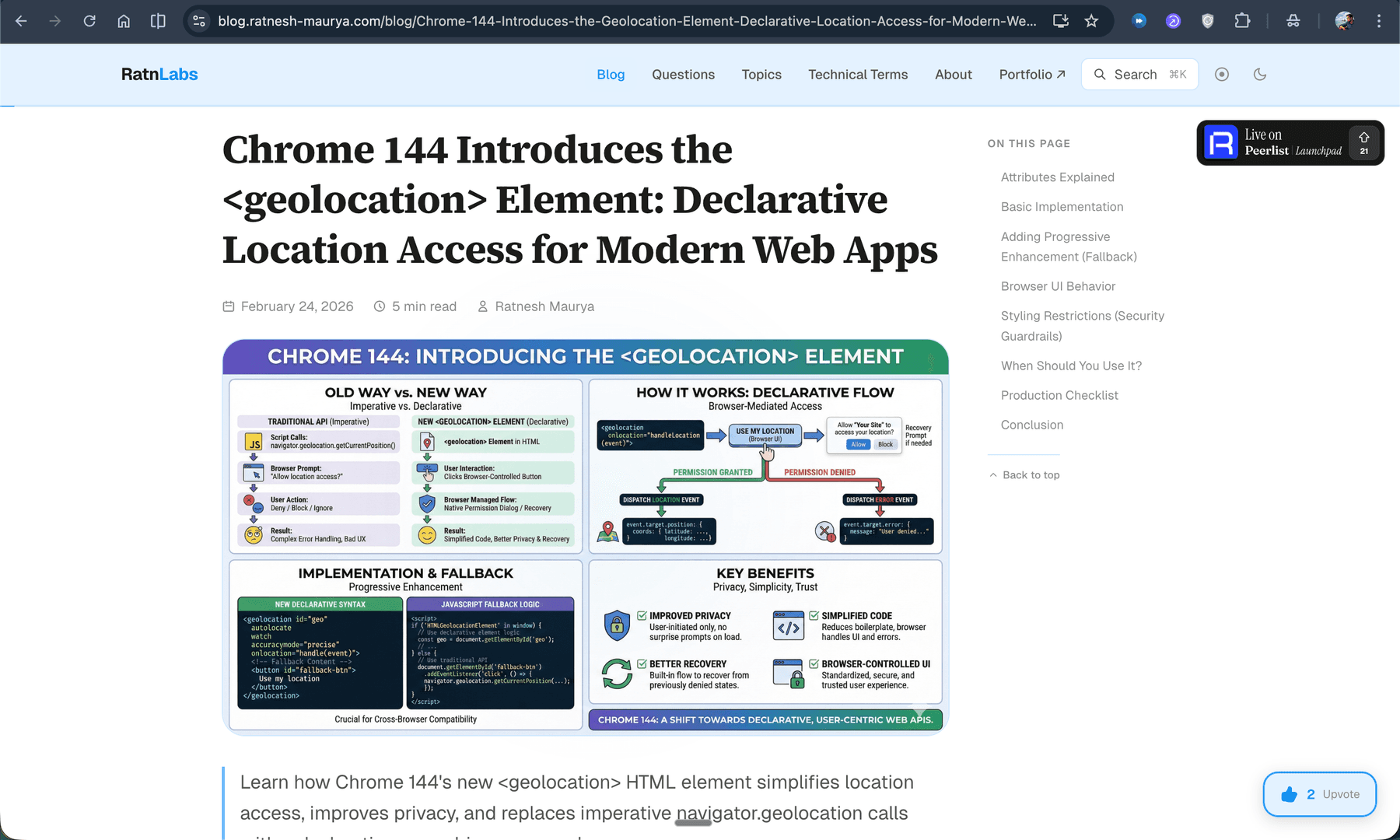Jump to Styling Restrictions (Security Guardrails)
This screenshot has height=840, width=1400.
(x=1083, y=326)
